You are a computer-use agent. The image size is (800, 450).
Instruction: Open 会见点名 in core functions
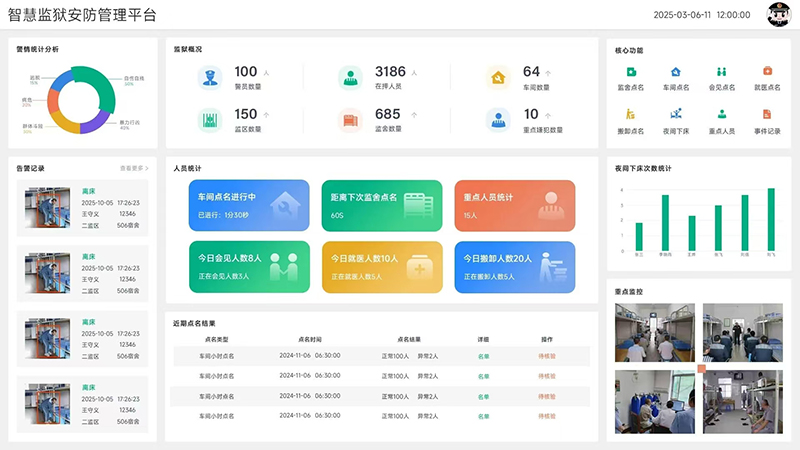coord(721,72)
